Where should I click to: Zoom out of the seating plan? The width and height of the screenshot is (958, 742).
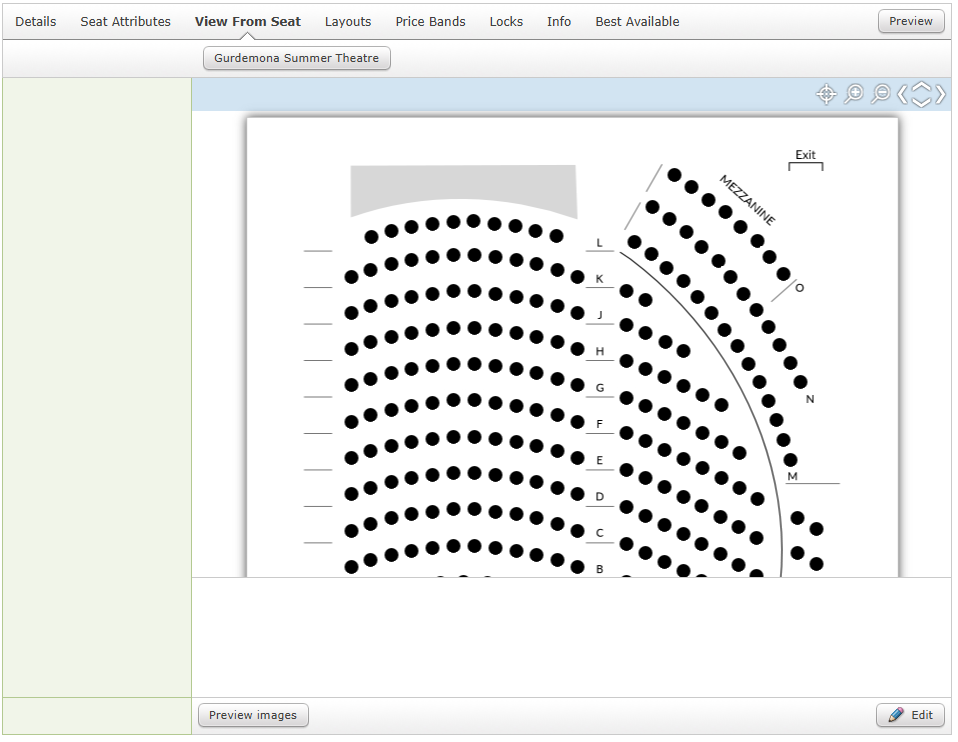point(880,94)
